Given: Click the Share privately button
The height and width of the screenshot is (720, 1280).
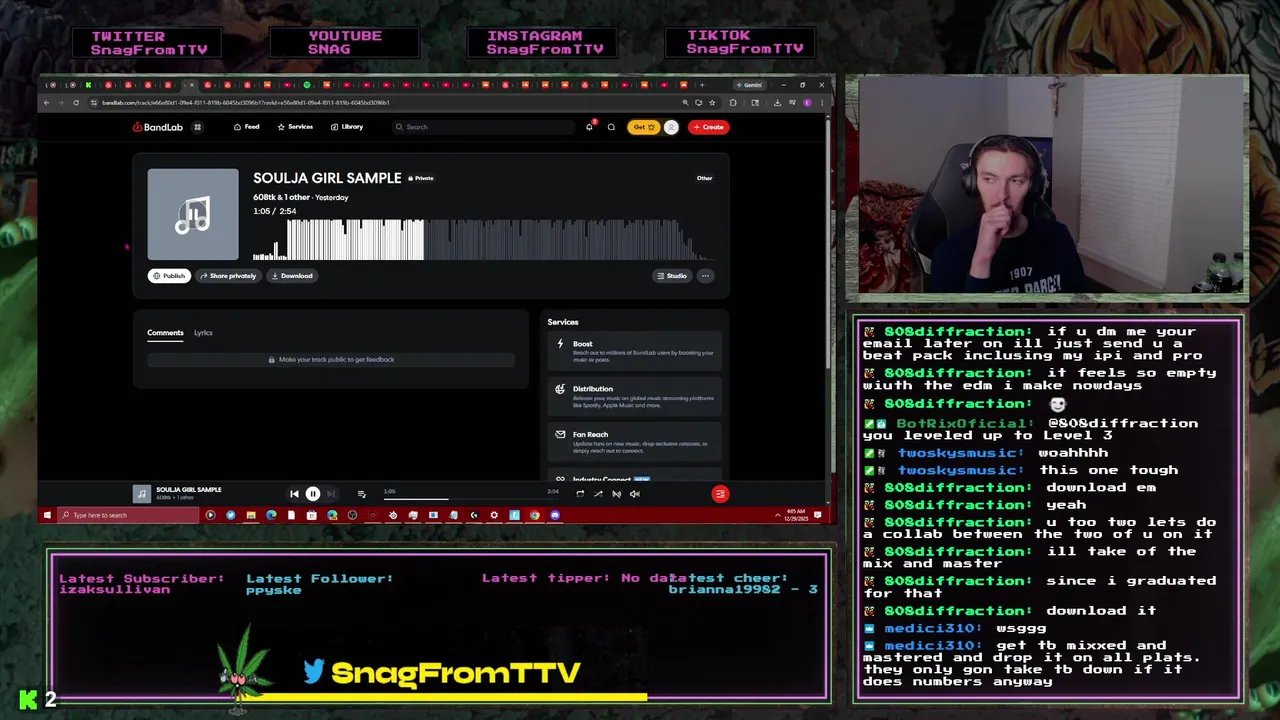Looking at the screenshot, I should click(x=228, y=276).
